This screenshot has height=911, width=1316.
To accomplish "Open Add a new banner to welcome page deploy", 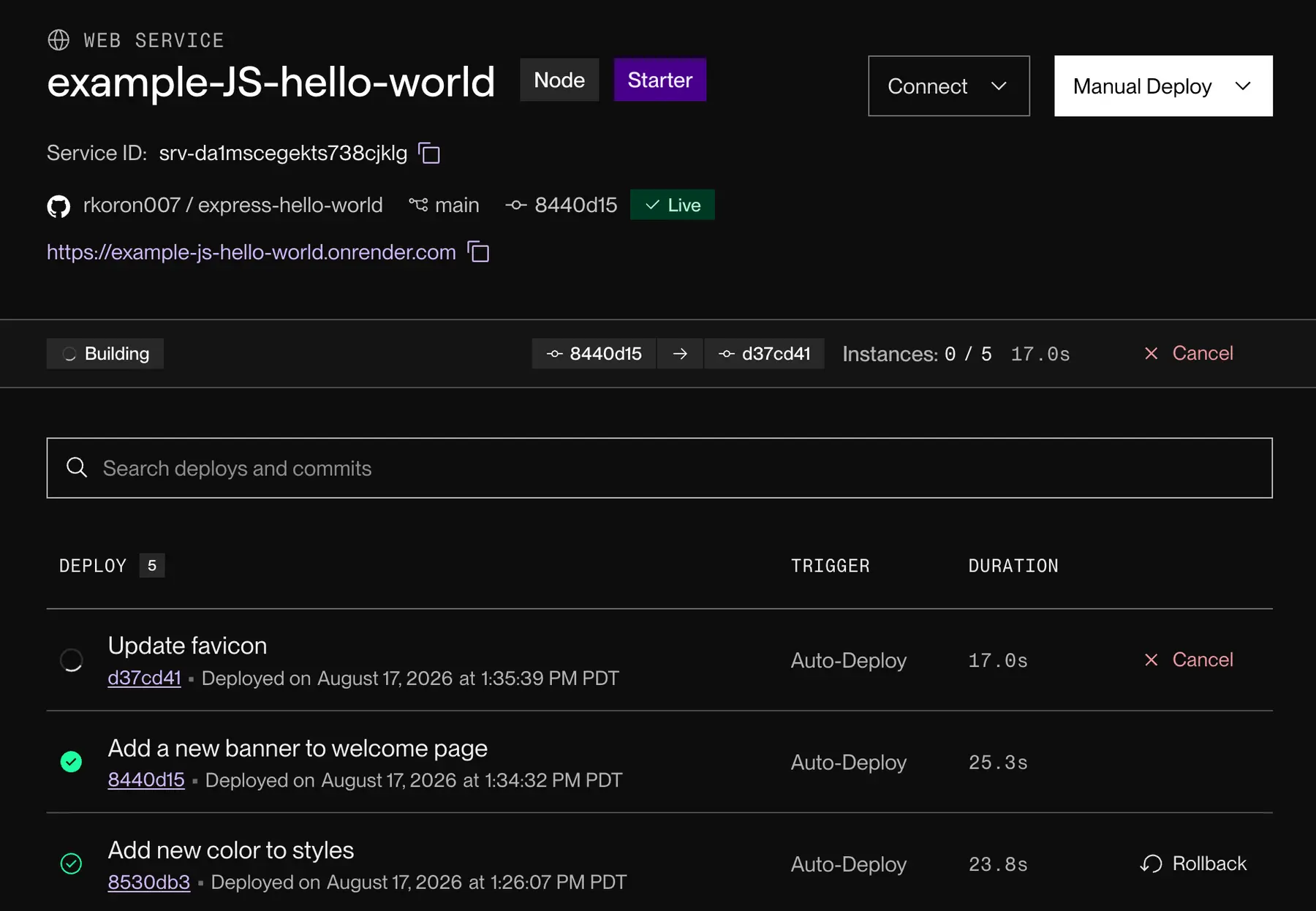I will [298, 748].
